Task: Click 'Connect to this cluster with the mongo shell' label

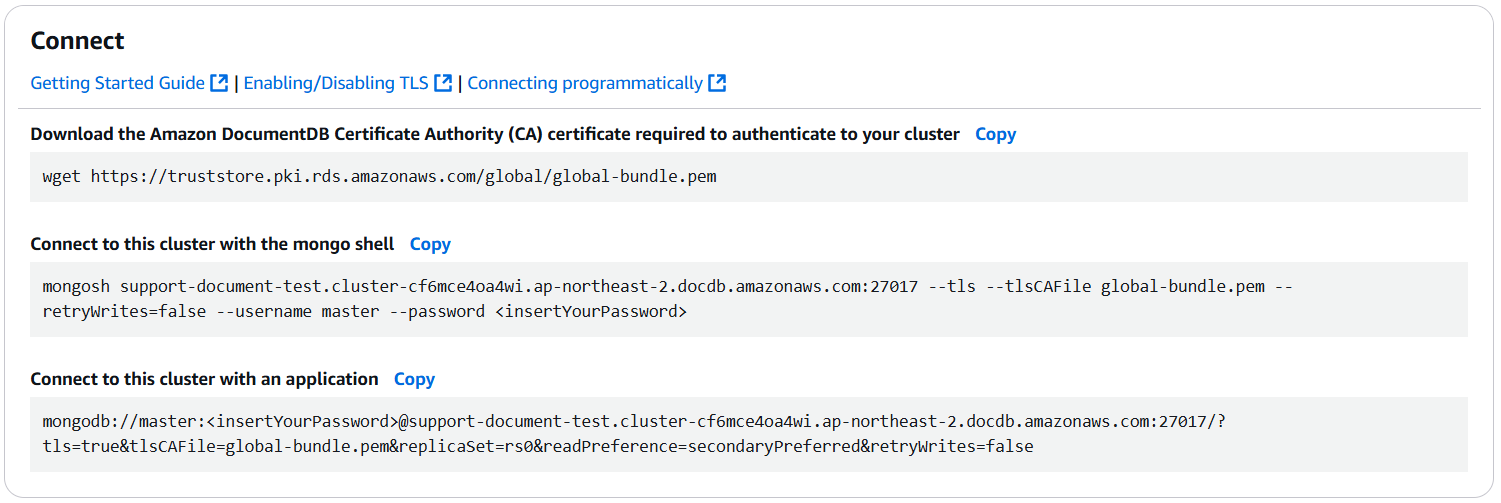Action: click(213, 244)
